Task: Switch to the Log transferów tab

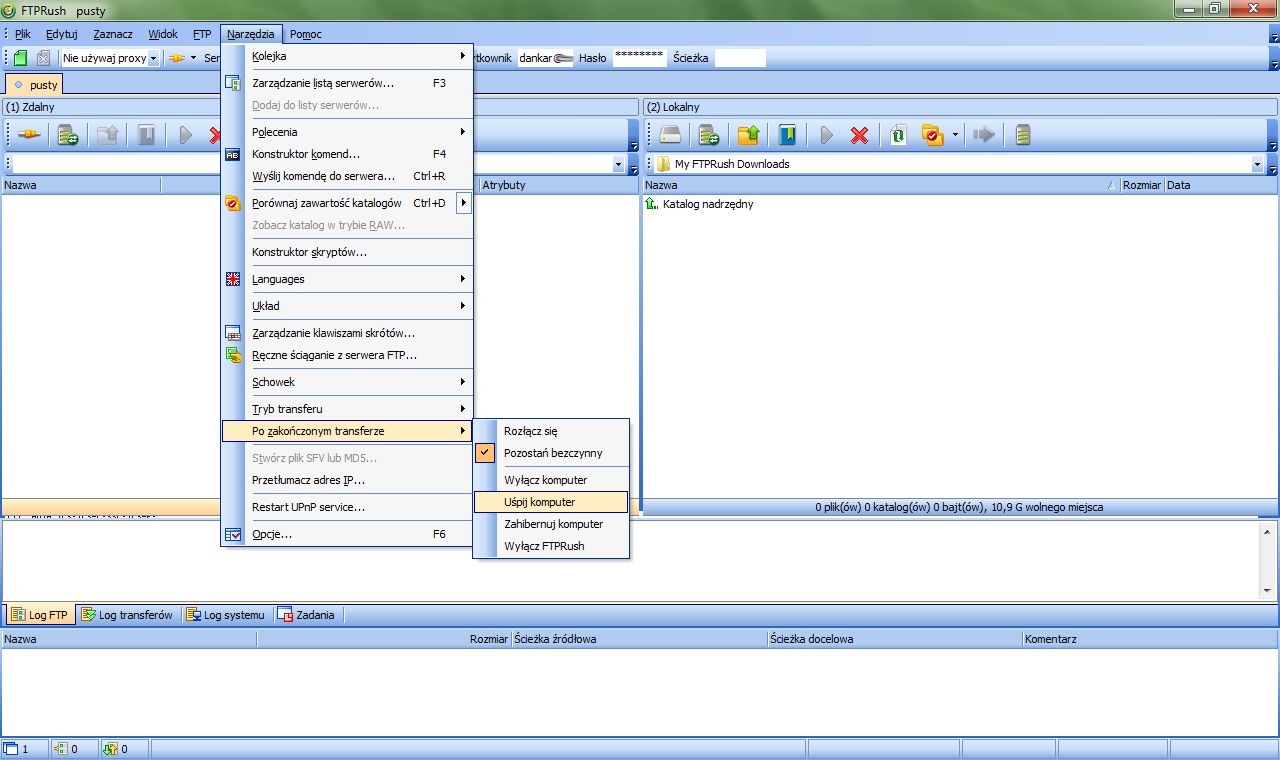Action: coord(127,615)
